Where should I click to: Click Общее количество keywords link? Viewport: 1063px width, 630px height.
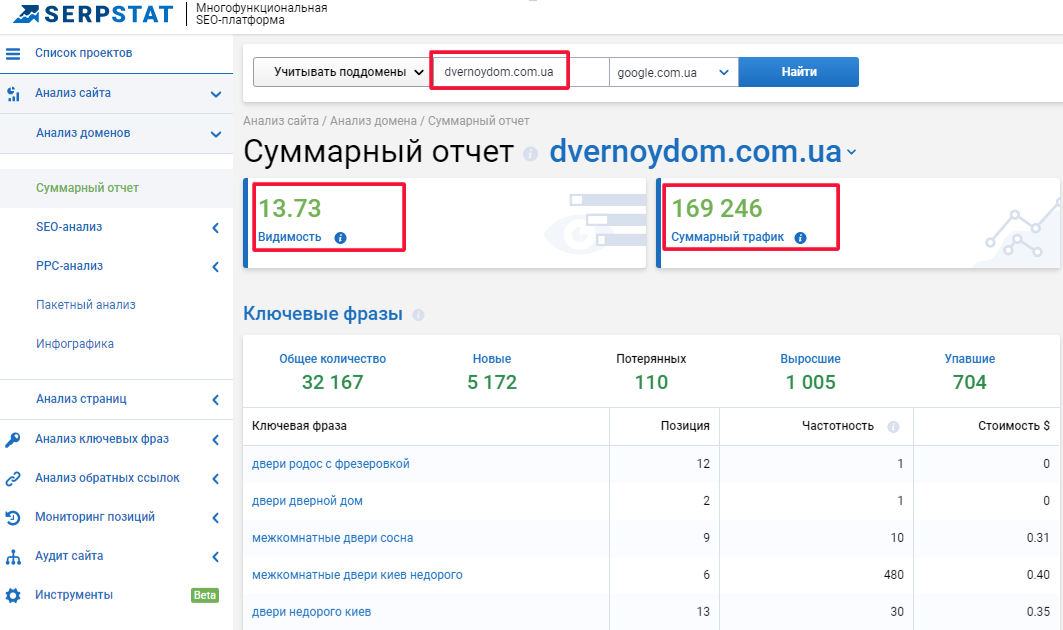point(332,359)
